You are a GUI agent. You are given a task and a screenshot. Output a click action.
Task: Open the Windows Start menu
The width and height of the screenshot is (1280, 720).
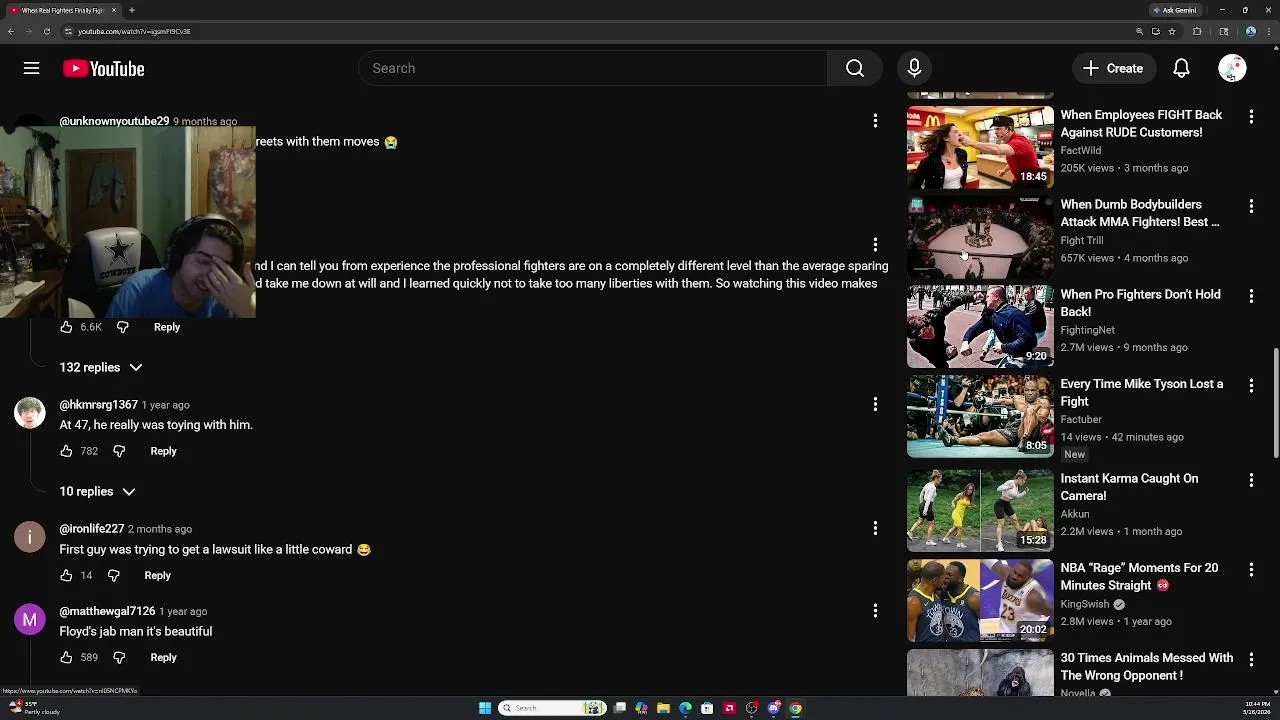tap(485, 708)
